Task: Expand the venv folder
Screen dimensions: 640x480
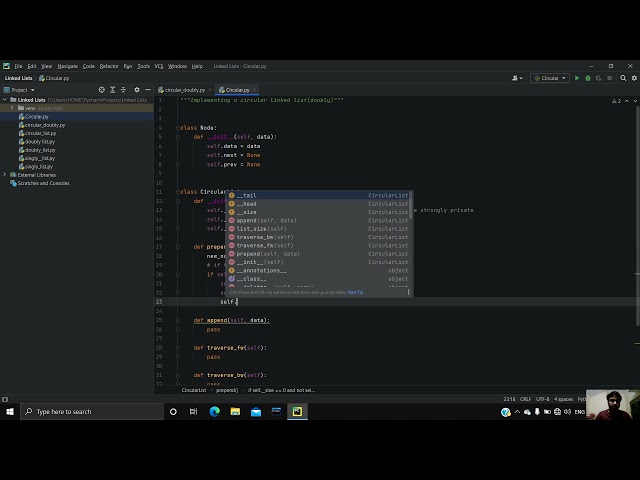Action: coord(12,108)
